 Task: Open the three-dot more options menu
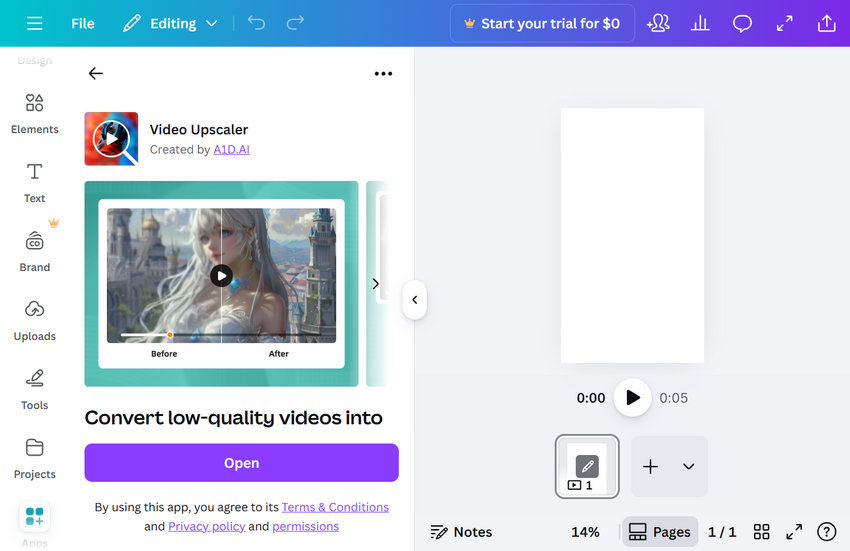pyautogui.click(x=383, y=73)
